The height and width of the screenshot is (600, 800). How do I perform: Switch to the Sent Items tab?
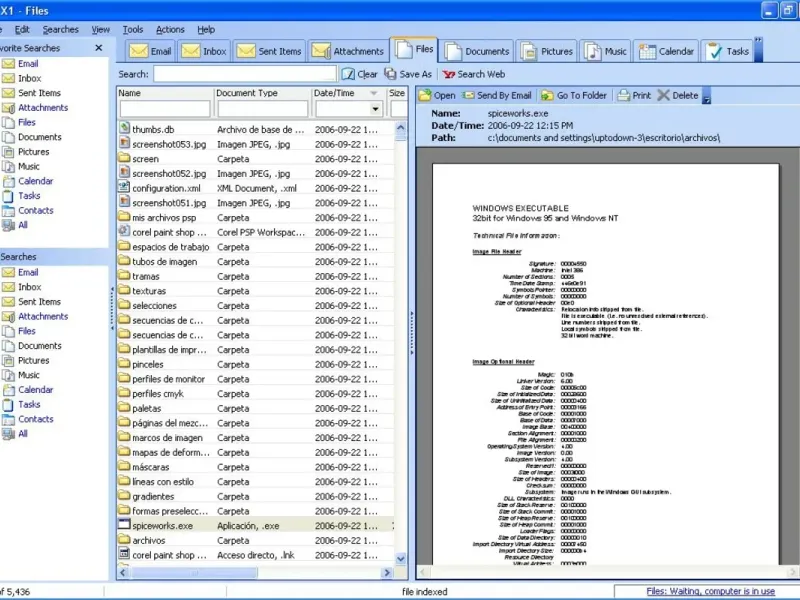coord(269,51)
